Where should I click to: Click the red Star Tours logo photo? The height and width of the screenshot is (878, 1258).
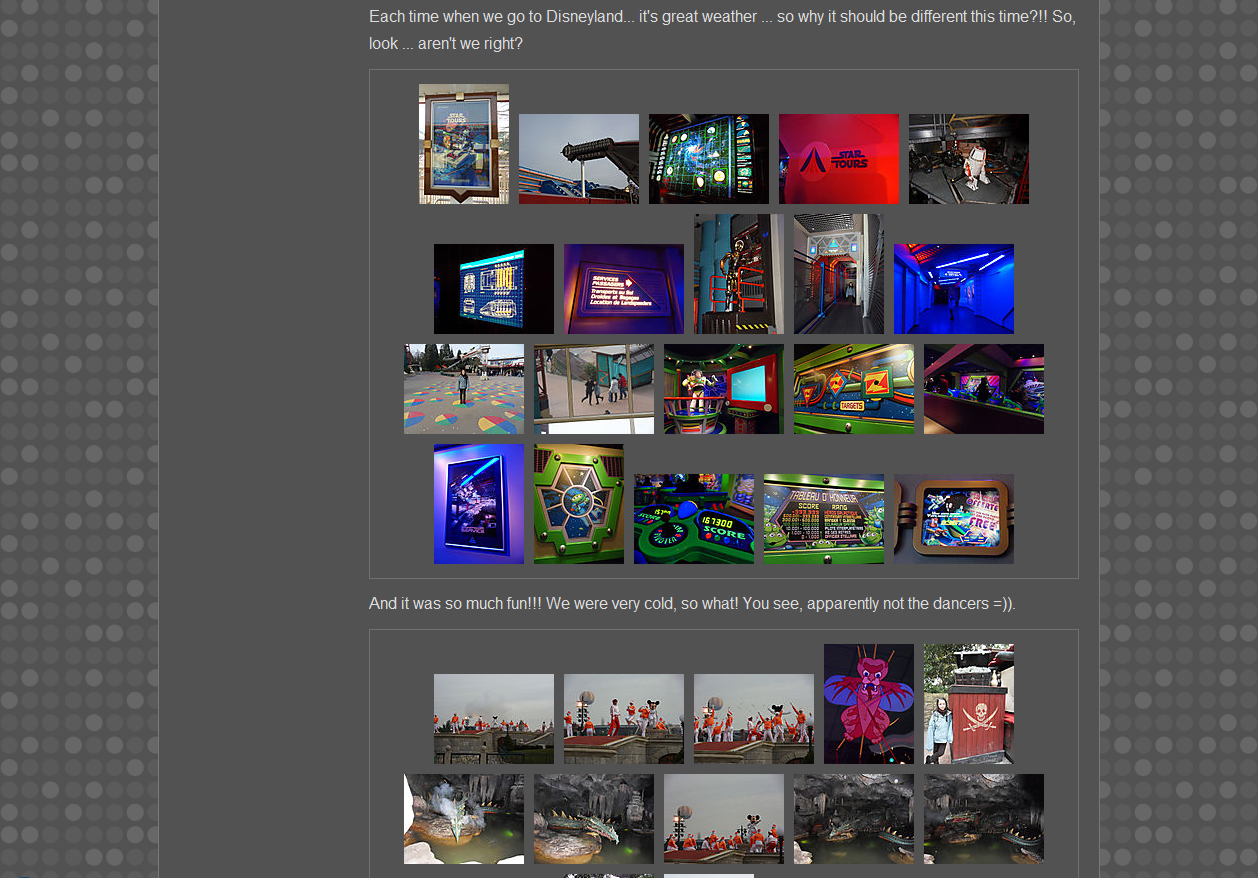point(838,159)
